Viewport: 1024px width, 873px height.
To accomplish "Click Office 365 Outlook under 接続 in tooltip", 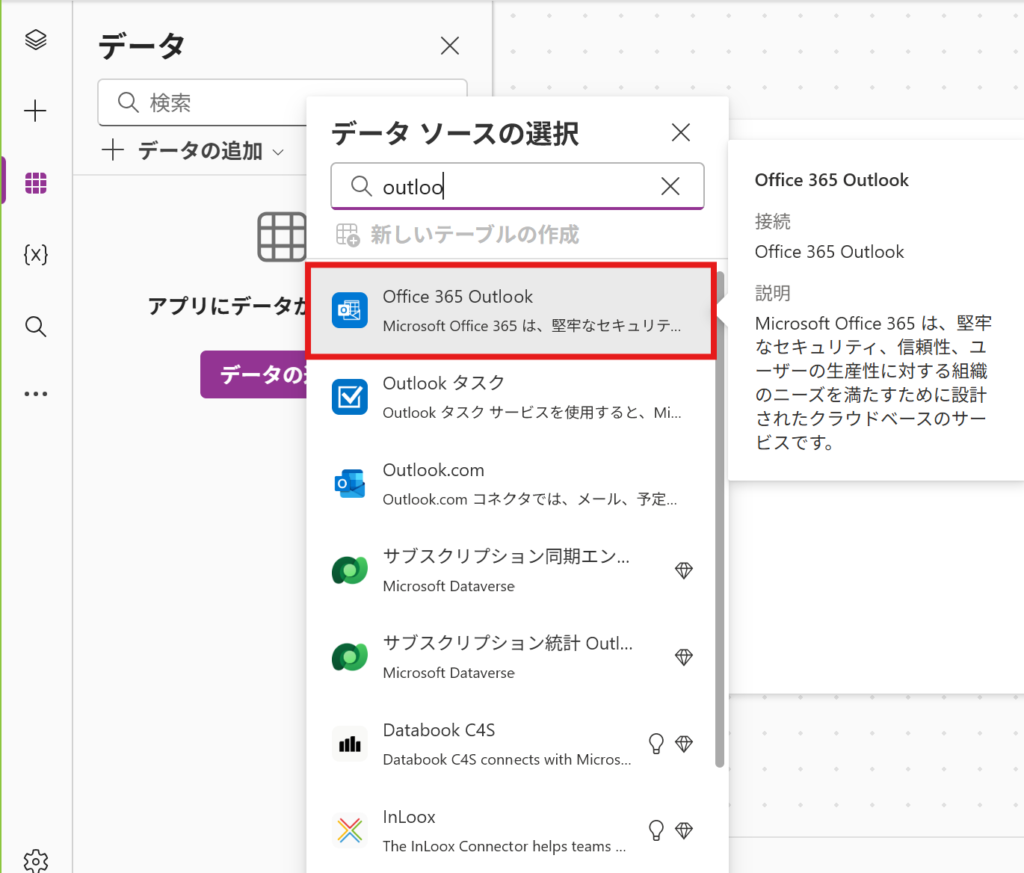I will (x=829, y=252).
